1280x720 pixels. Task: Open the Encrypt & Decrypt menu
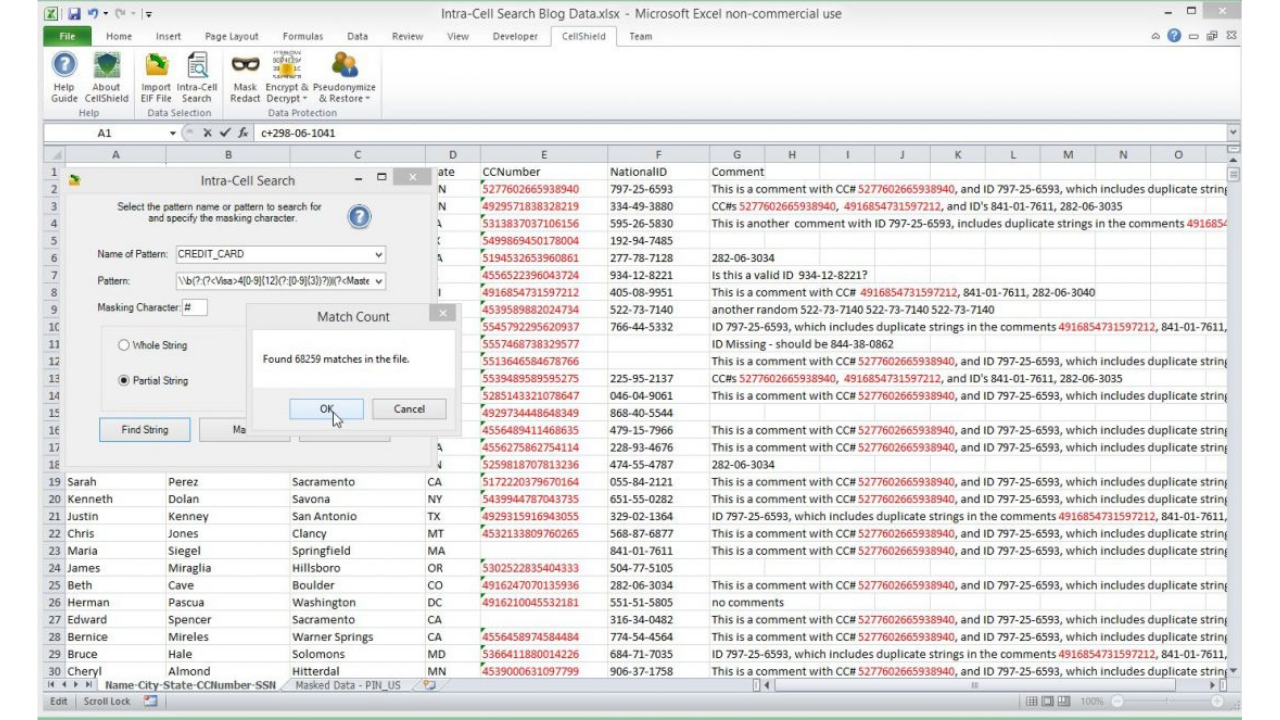coord(287,77)
